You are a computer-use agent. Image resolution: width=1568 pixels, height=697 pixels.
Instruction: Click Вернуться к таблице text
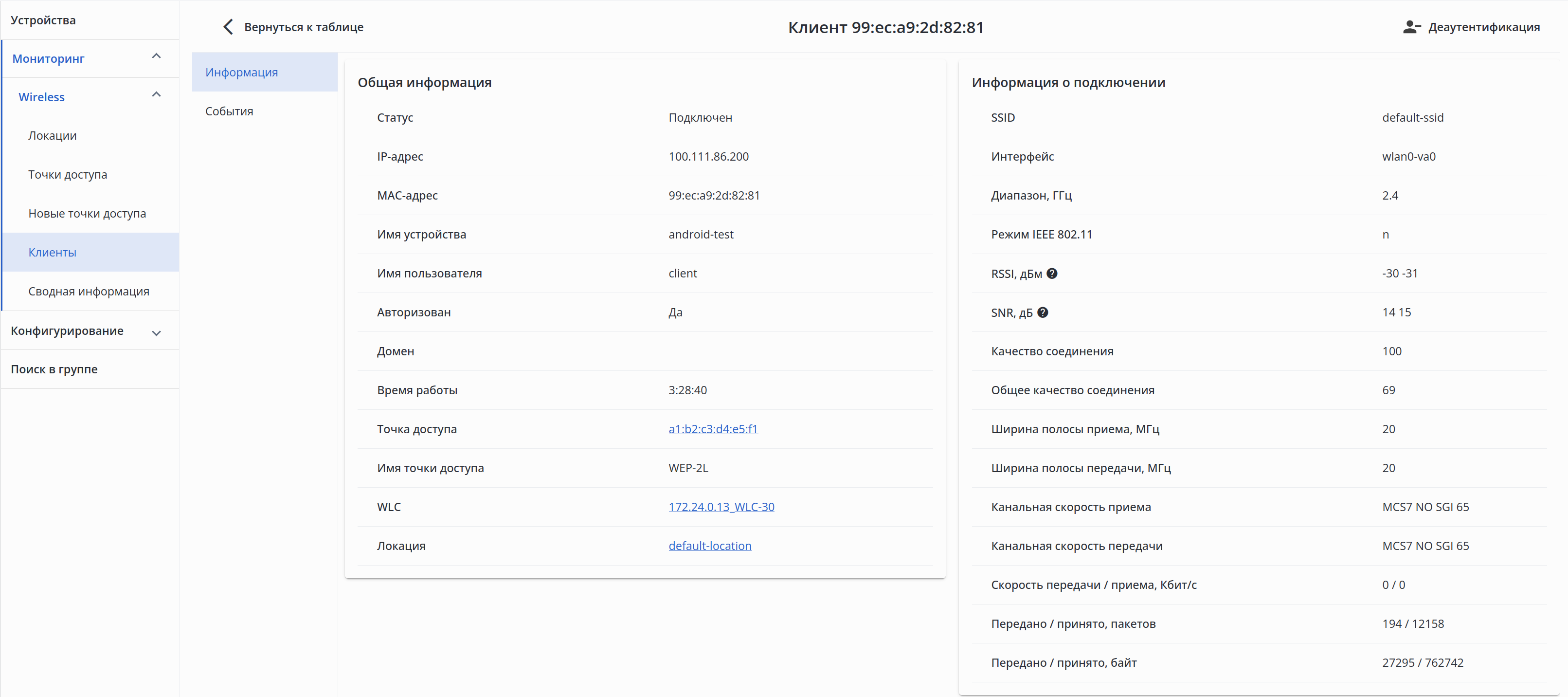tap(304, 27)
